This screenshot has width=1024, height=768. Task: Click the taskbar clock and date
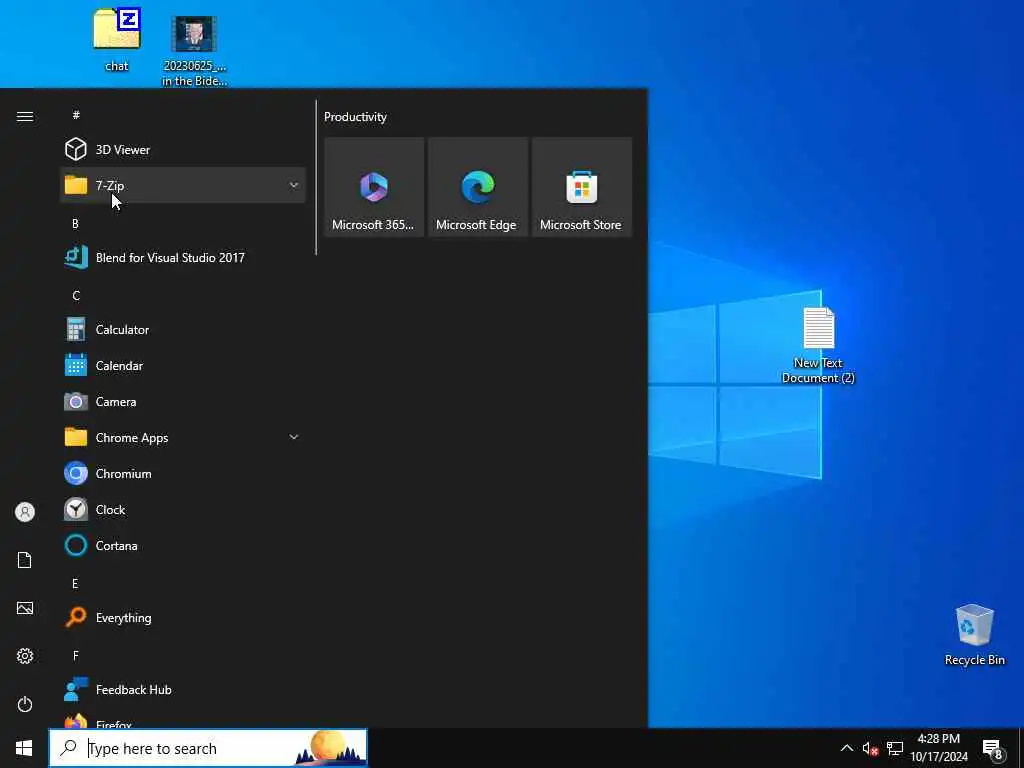pyautogui.click(x=938, y=748)
